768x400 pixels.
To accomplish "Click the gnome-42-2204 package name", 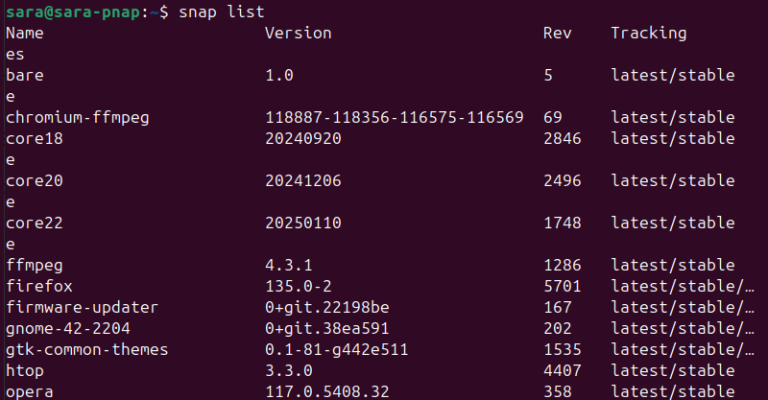I will pyautogui.click(x=67, y=328).
